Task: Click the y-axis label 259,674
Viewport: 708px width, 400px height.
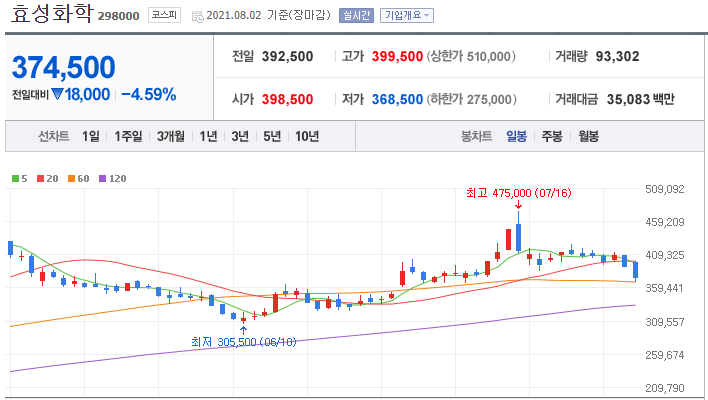Action: click(665, 355)
